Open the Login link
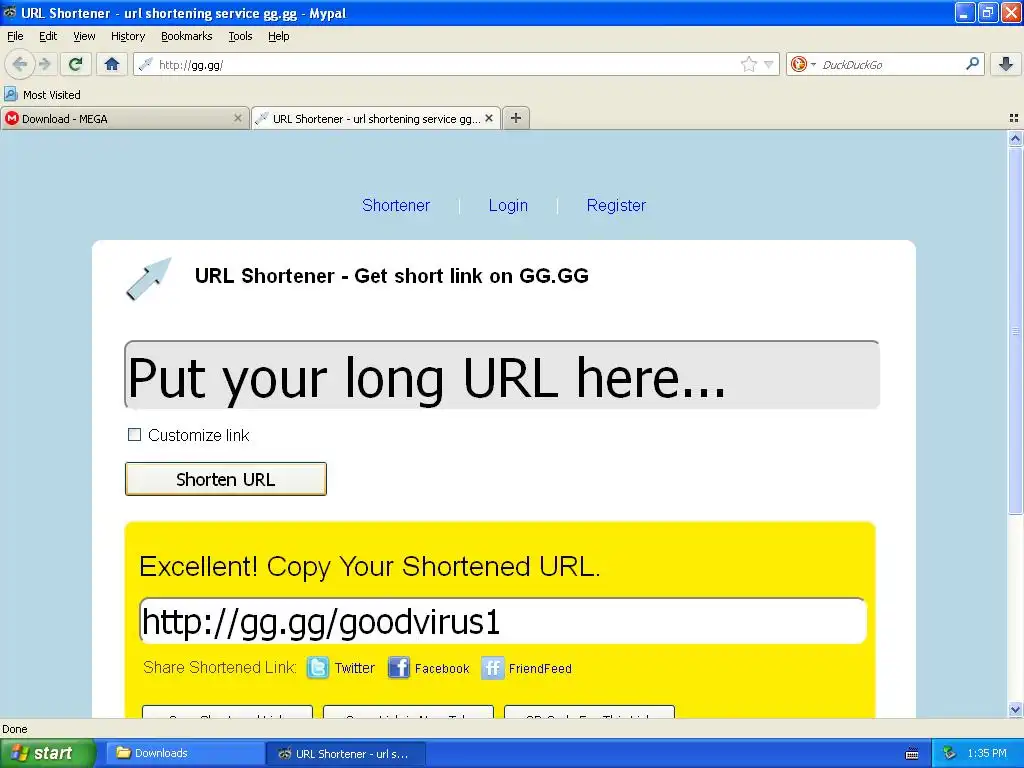This screenshot has width=1024, height=768. [x=508, y=205]
